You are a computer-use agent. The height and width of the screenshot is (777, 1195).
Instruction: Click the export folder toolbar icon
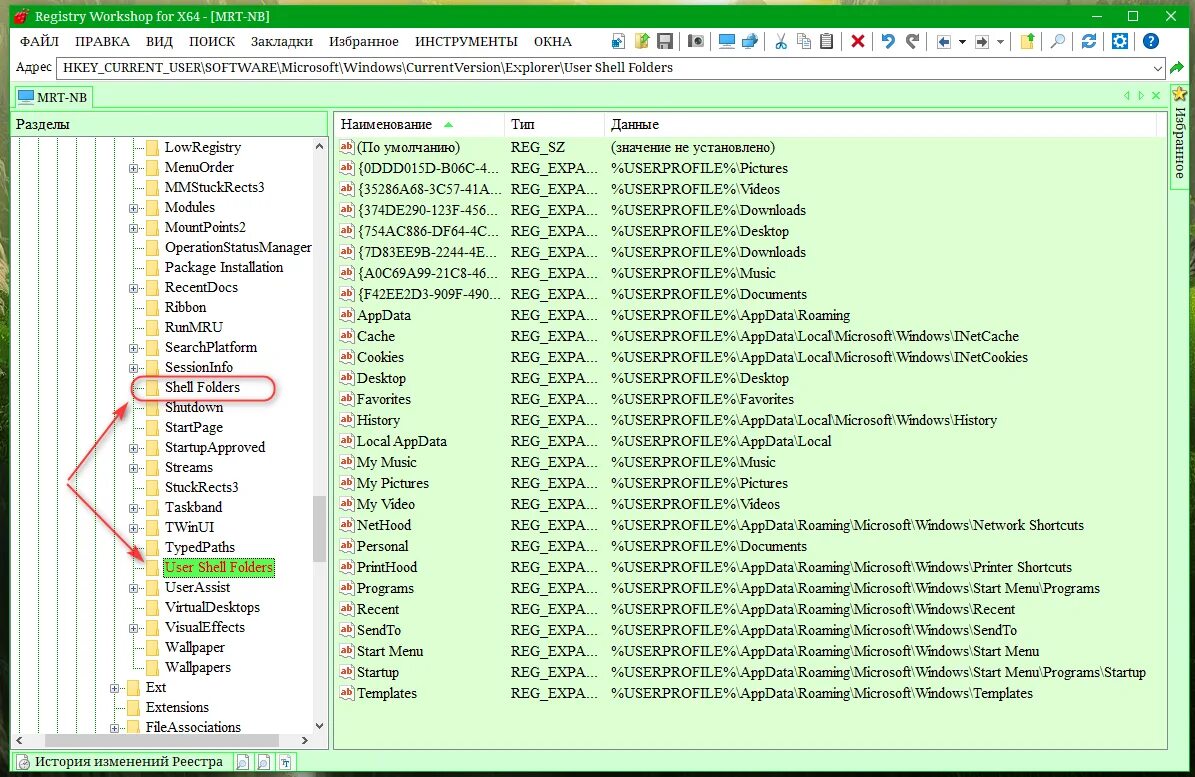coord(642,41)
